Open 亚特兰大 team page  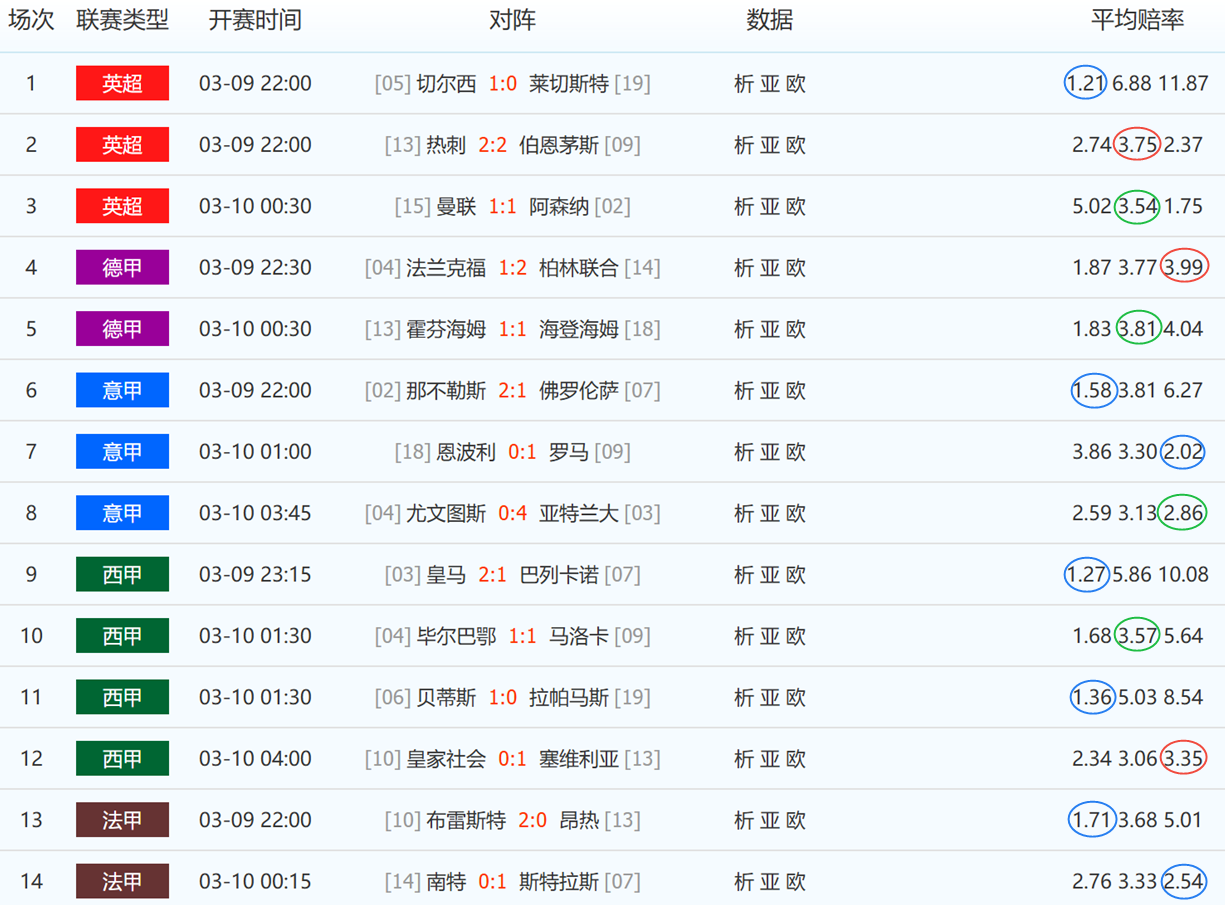click(579, 513)
